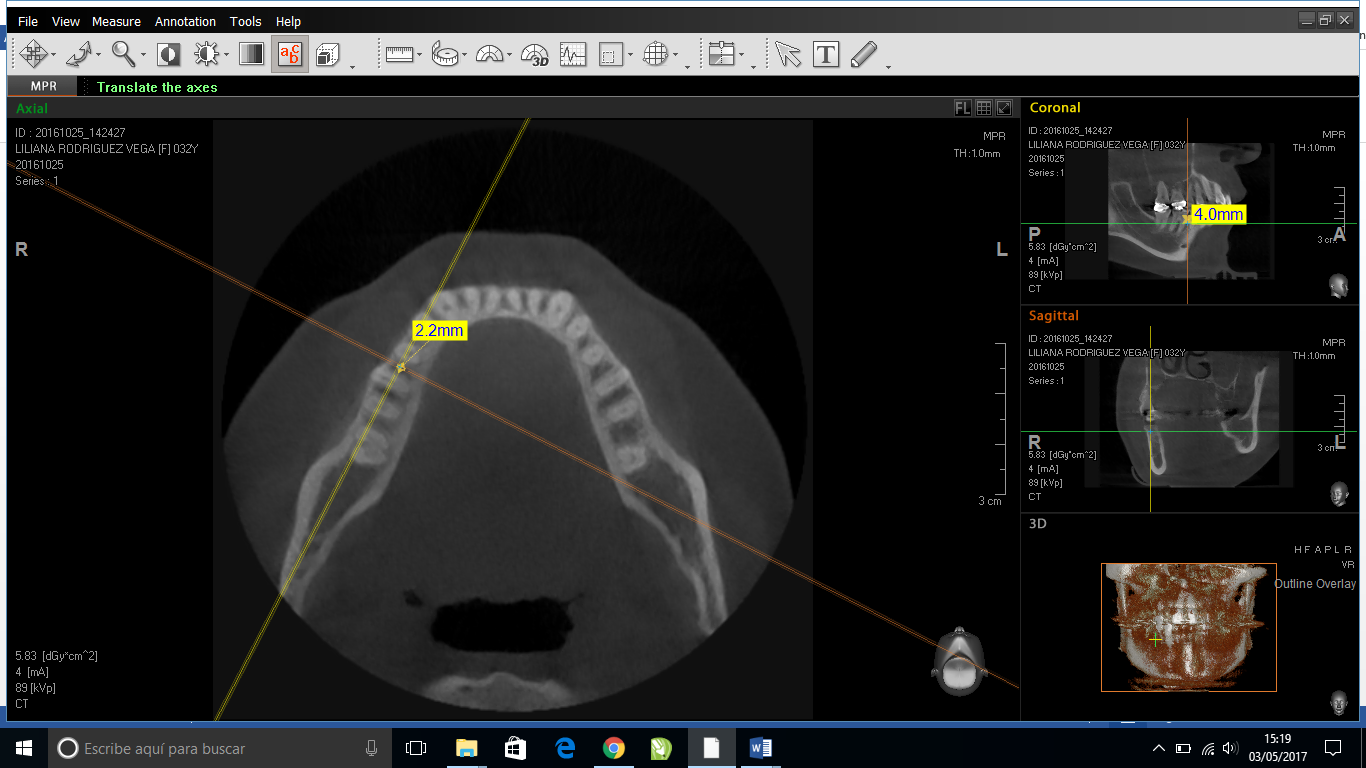Open the Measure menu
Viewport: 1366px width, 768px height.
point(116,21)
